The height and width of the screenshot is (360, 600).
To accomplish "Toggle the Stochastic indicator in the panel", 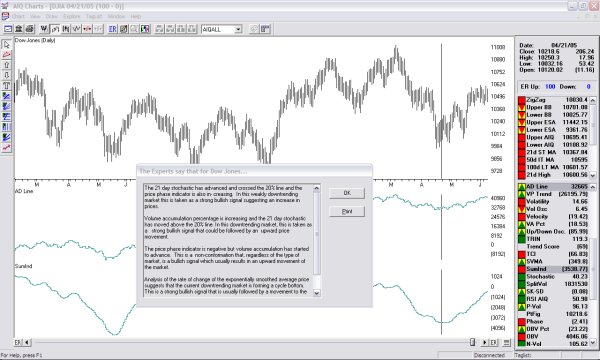I will (554, 276).
